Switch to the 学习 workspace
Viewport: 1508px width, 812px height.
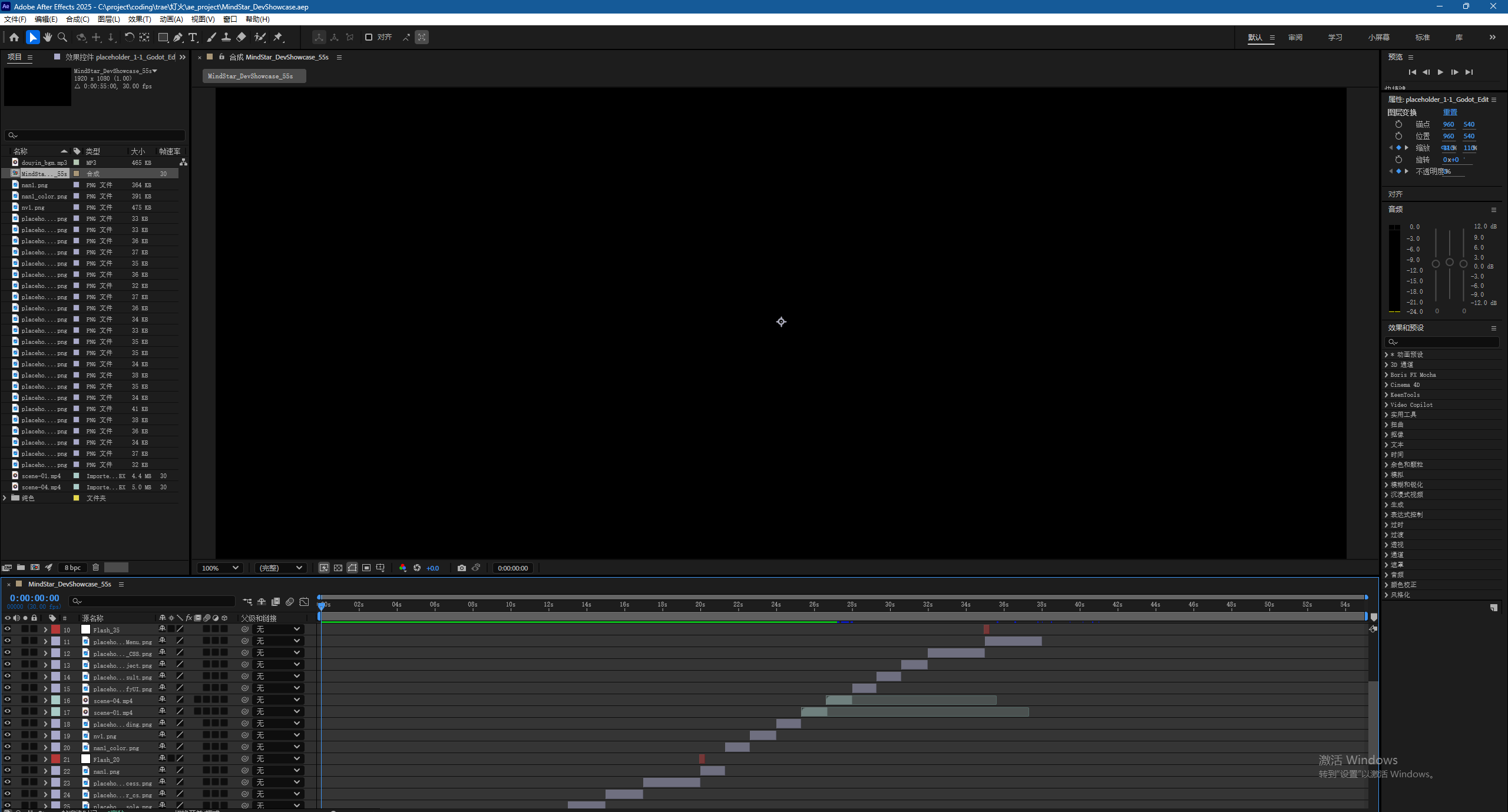1335,37
